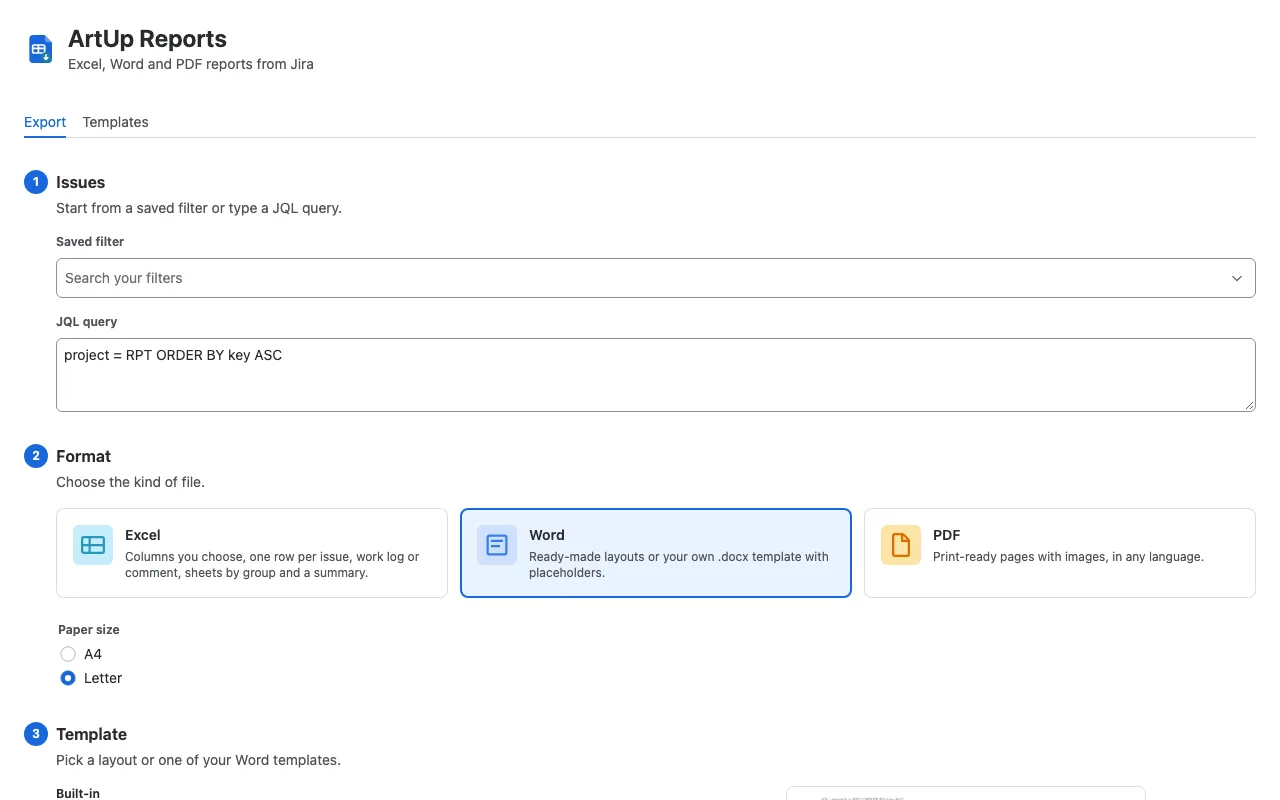Click the template preview thumbnail at bottom
This screenshot has height=800, width=1280.
pyautogui.click(x=966, y=793)
